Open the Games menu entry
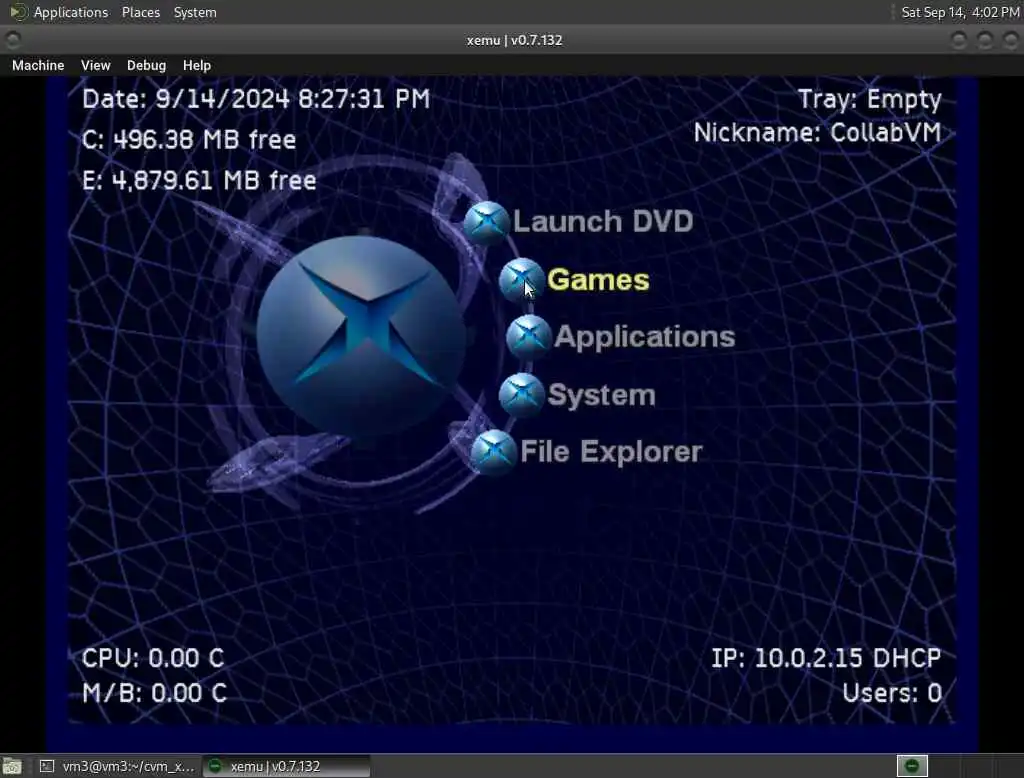Viewport: 1024px width, 778px height. [598, 280]
